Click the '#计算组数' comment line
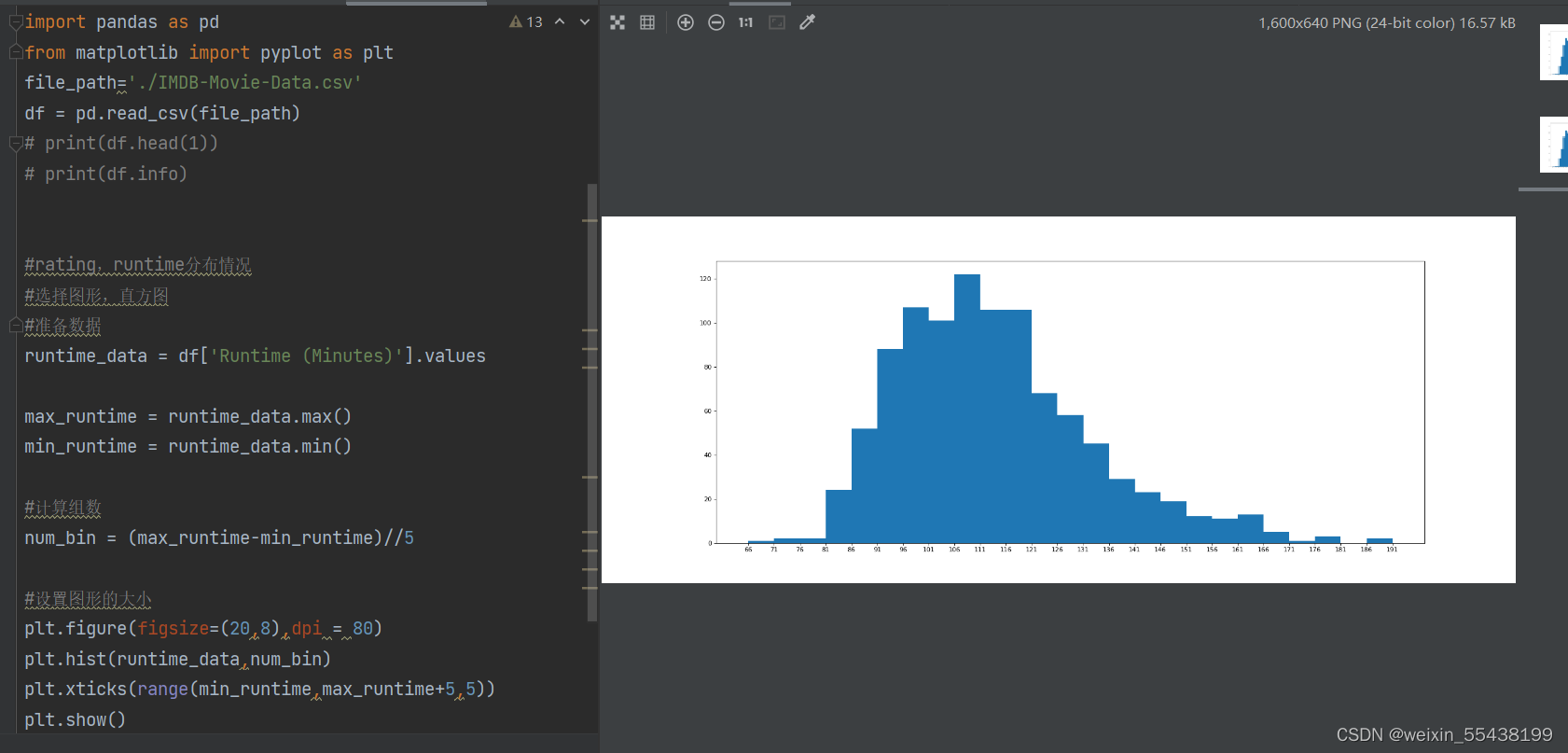This screenshot has height=753, width=1568. coord(62,508)
